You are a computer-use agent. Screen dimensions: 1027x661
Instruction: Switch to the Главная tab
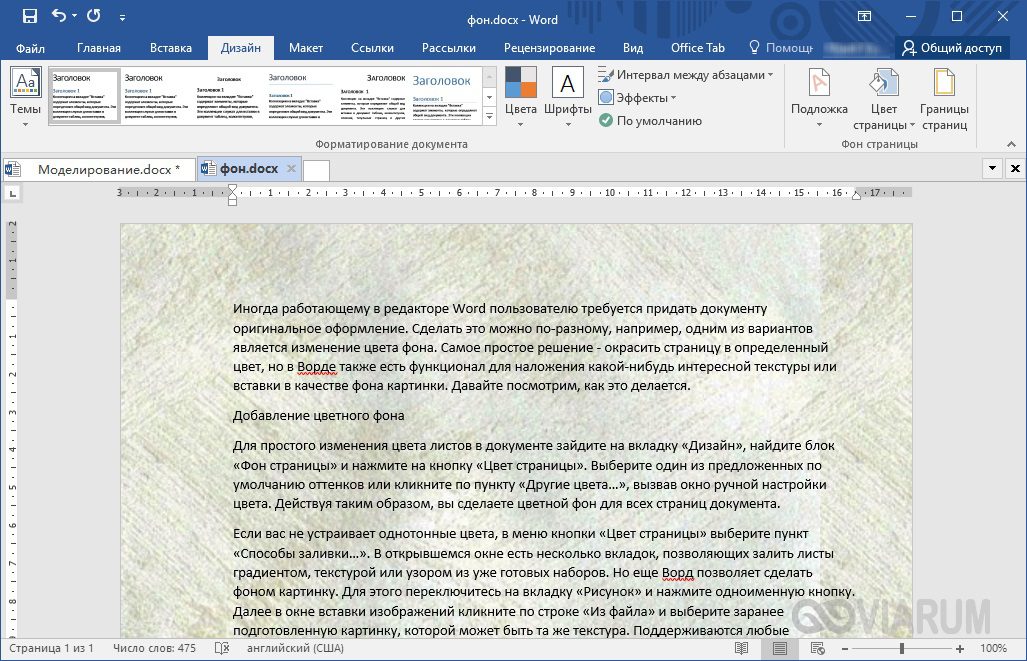99,48
